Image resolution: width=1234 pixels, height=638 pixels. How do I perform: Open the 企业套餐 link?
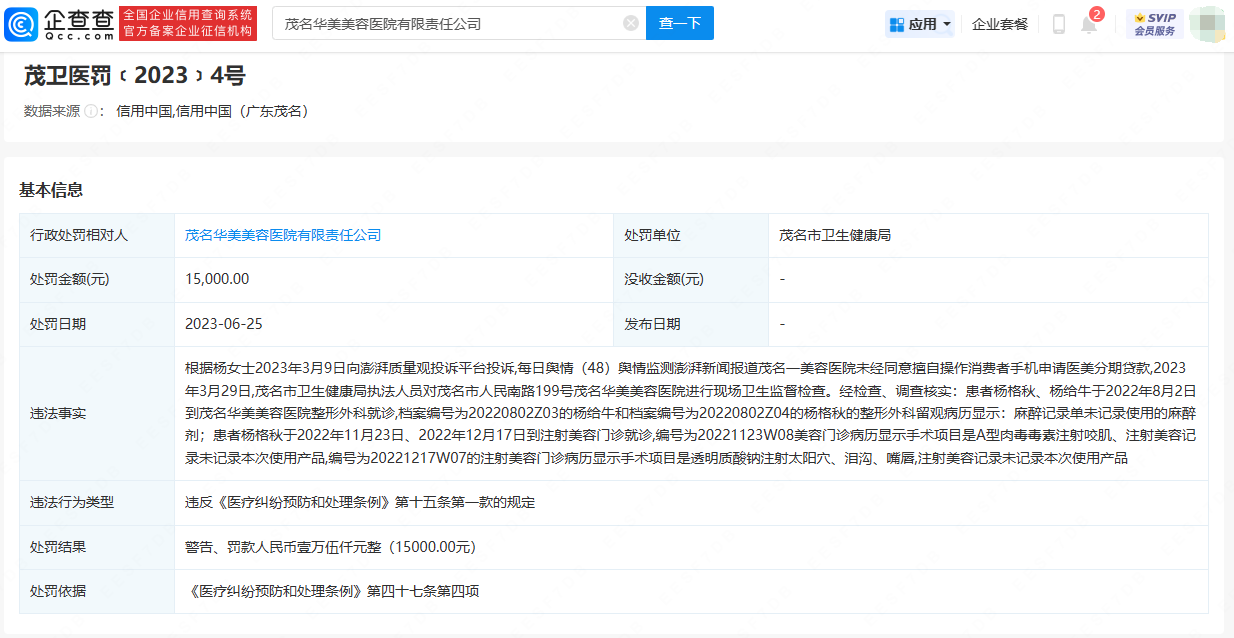point(1000,24)
